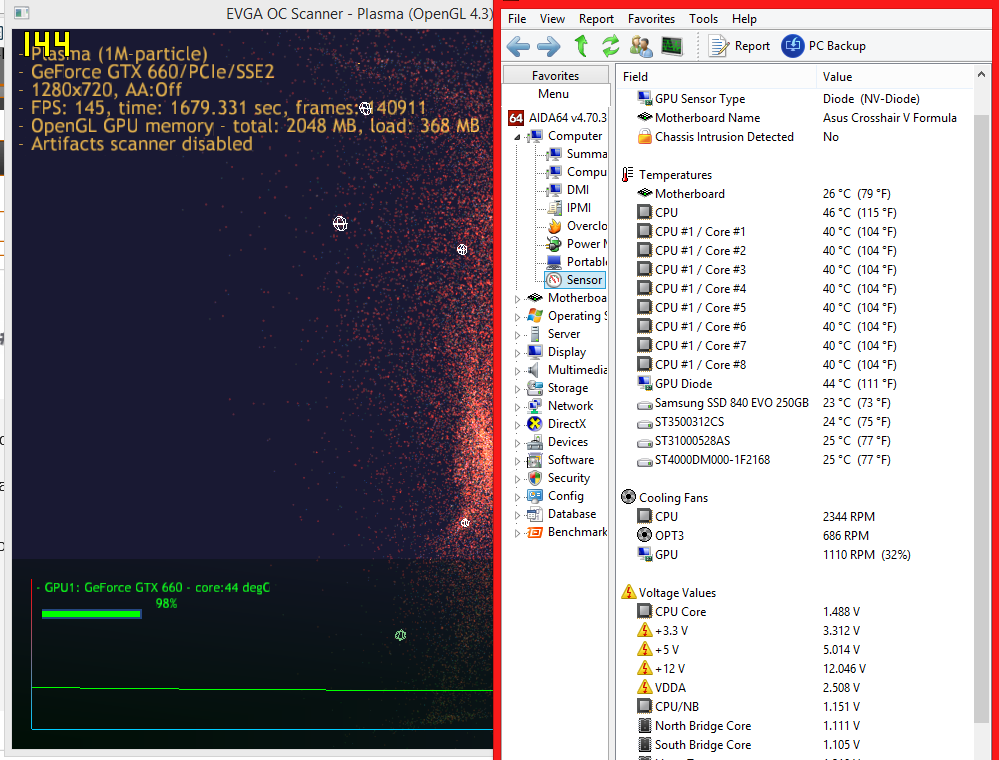The height and width of the screenshot is (760, 999).
Task: Open the View menu
Action: 552,19
